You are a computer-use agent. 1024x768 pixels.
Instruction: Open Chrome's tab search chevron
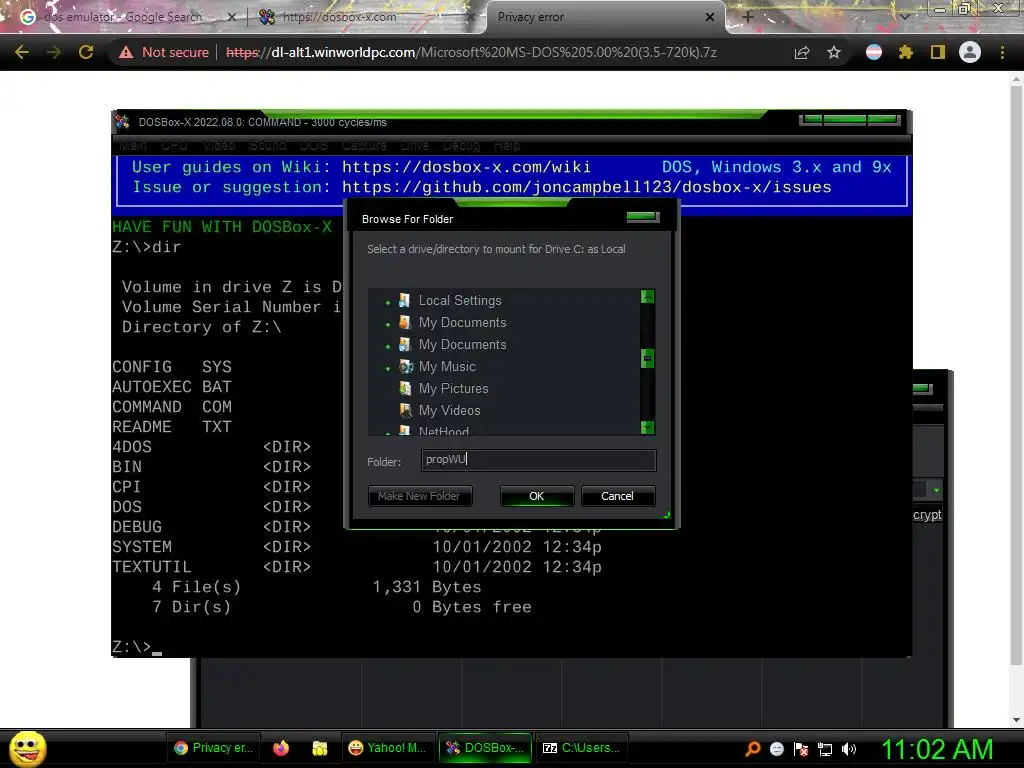click(x=905, y=16)
